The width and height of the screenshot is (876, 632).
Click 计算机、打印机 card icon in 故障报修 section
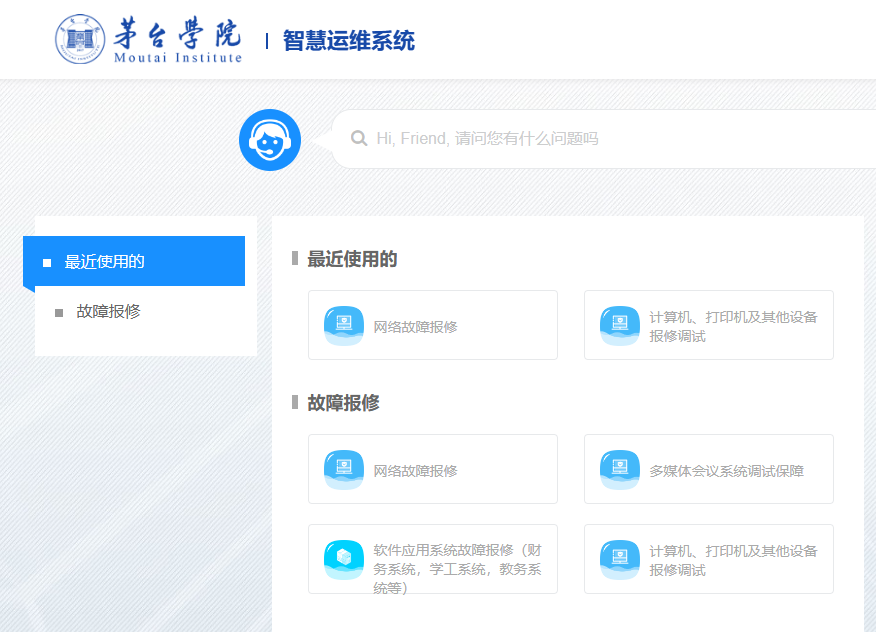[620, 559]
